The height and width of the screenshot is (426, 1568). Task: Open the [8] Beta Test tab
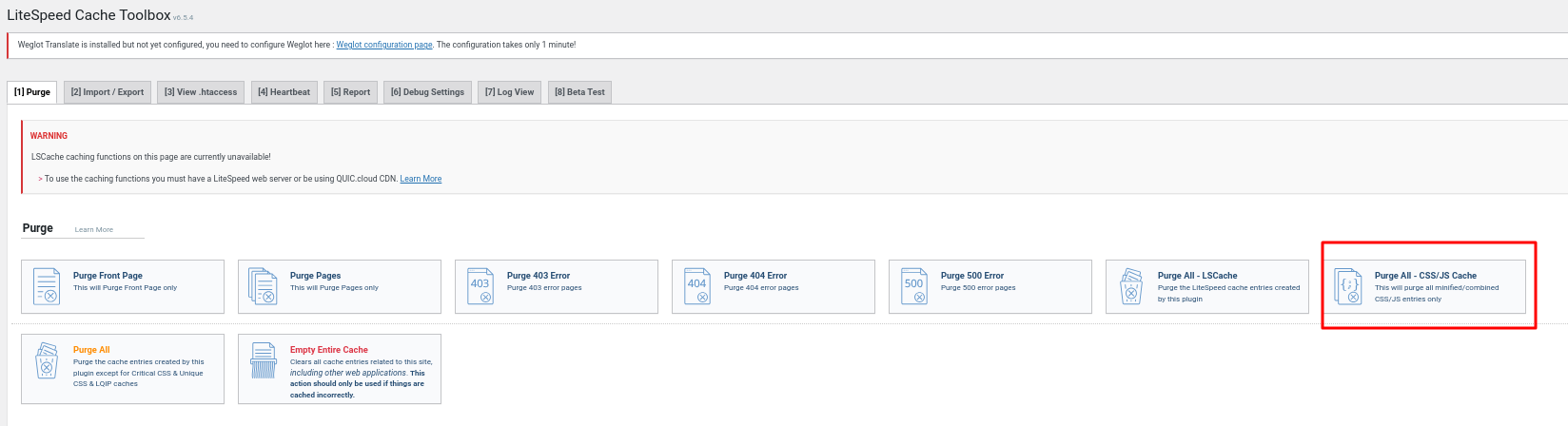click(579, 92)
